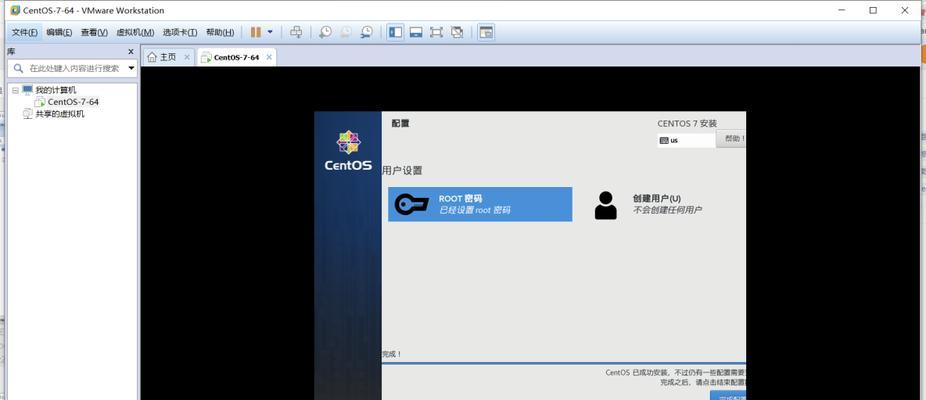Open the 虚拟机(M) menu
Viewport: 926px width, 400px height.
(135, 32)
